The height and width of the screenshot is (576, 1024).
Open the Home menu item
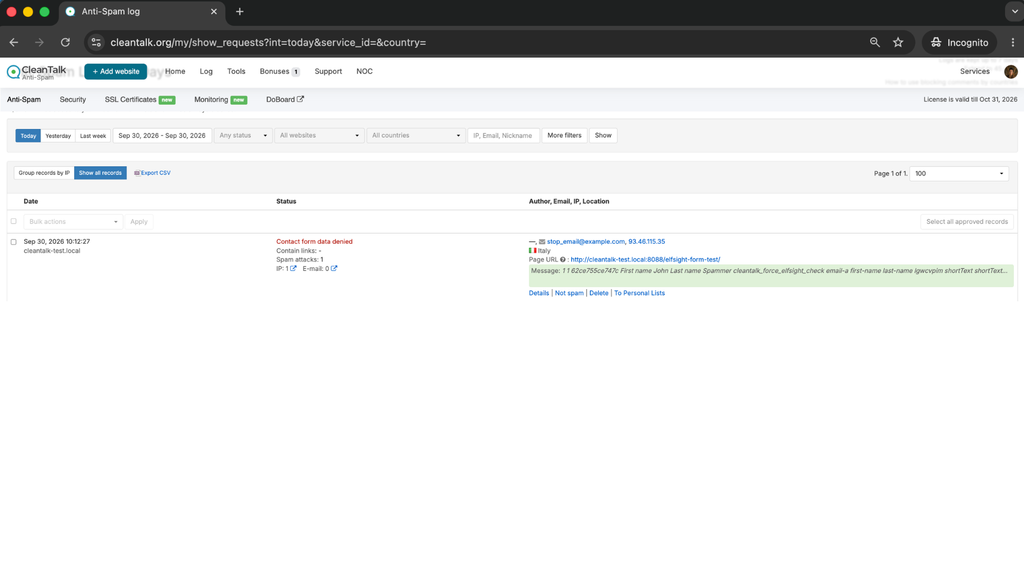[175, 72]
